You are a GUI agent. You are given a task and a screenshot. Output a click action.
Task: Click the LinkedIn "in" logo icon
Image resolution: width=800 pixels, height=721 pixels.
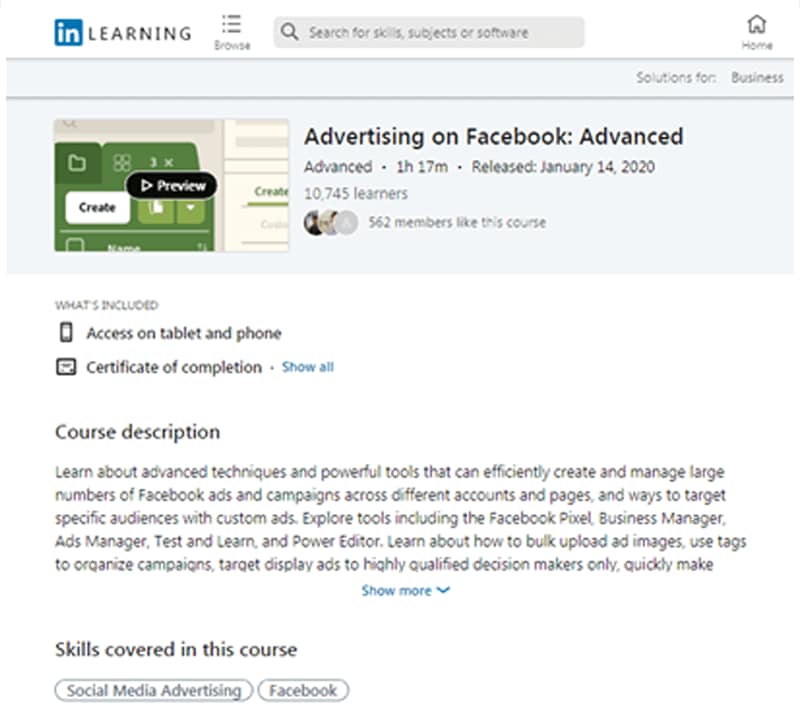(x=68, y=33)
